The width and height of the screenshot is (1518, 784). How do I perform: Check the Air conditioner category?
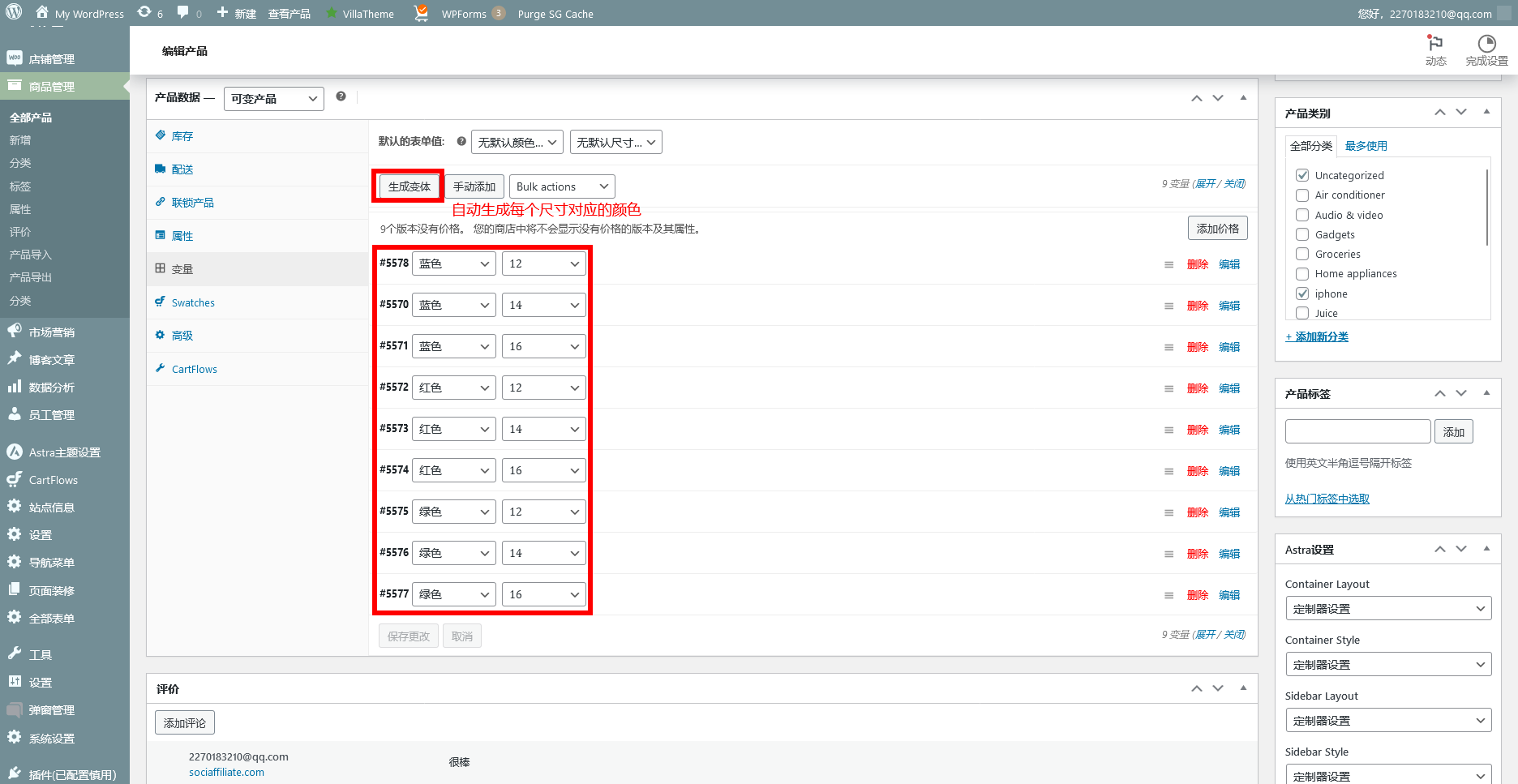pos(1302,195)
